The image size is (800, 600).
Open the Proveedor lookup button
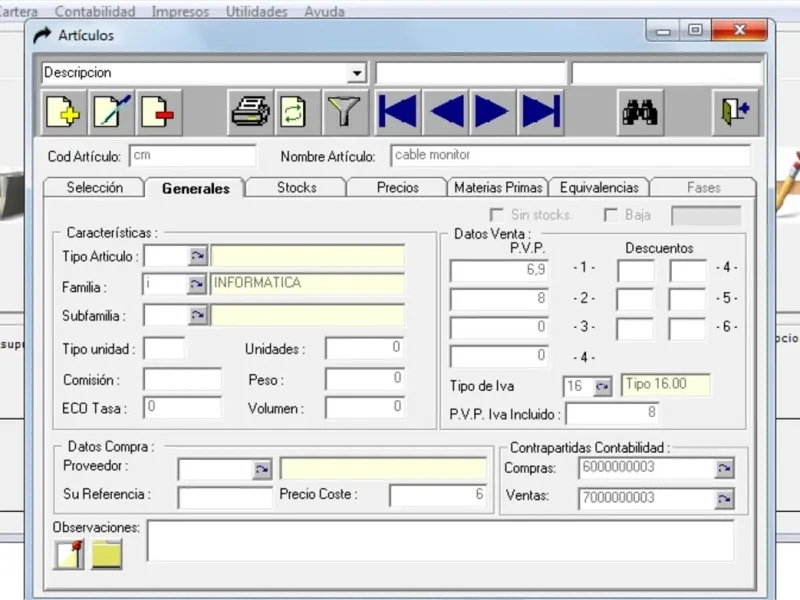262,469
